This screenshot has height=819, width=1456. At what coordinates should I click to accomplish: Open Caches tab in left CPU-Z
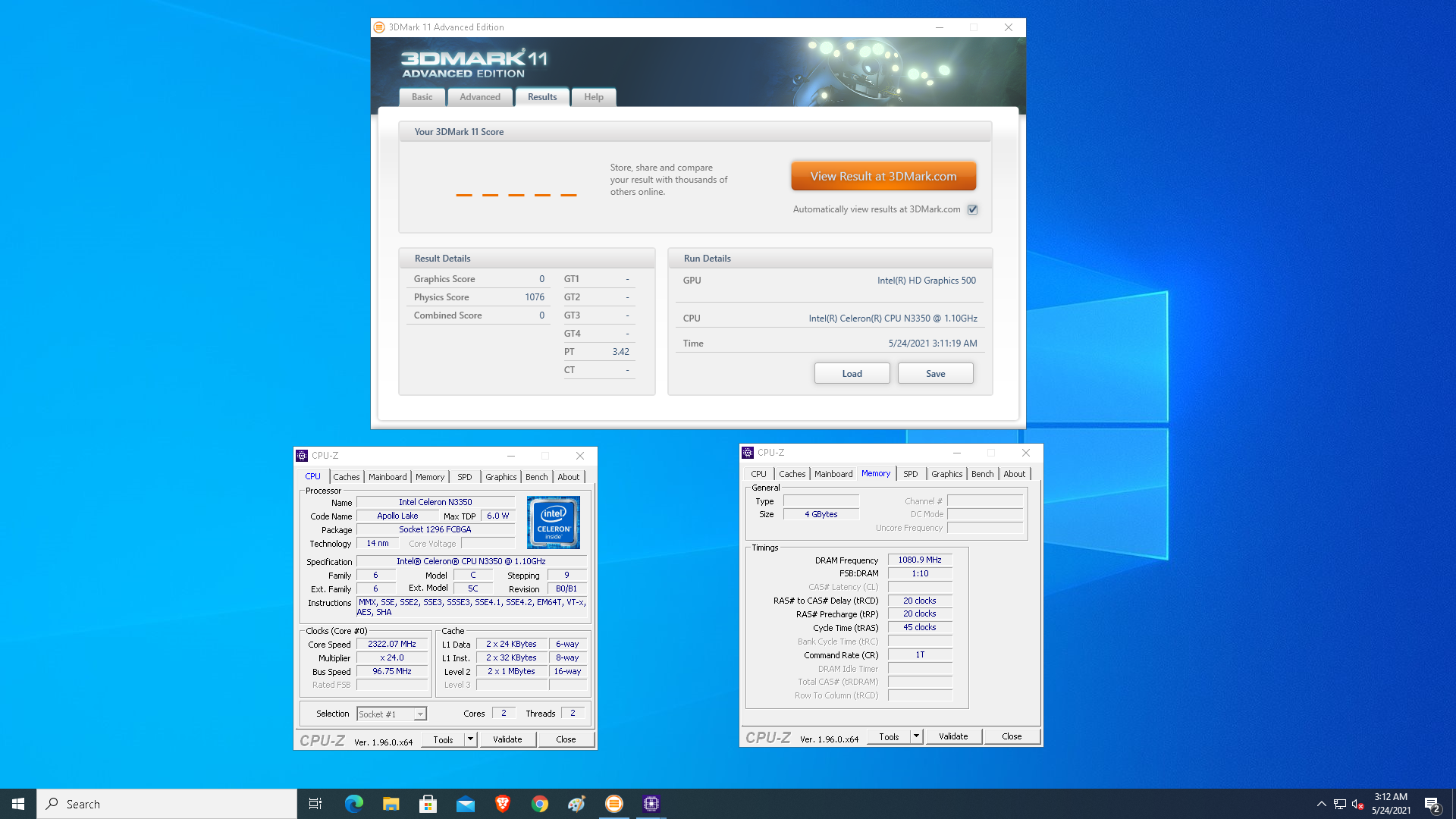pos(347,477)
